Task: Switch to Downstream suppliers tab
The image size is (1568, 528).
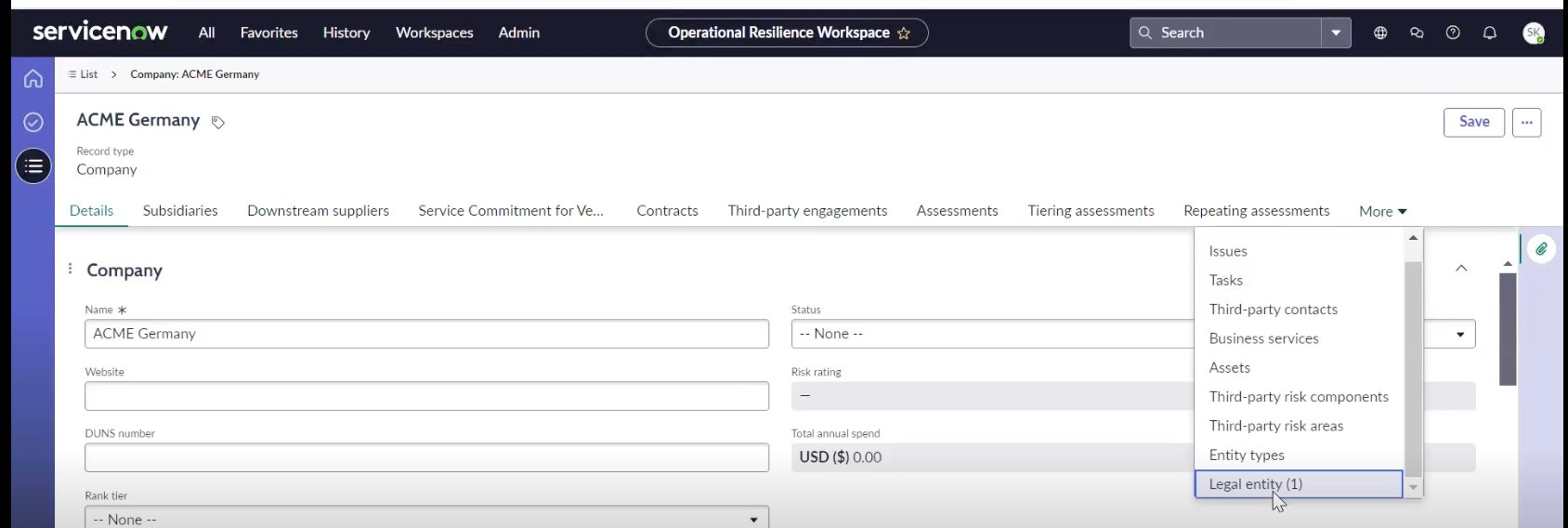Action: click(x=319, y=211)
